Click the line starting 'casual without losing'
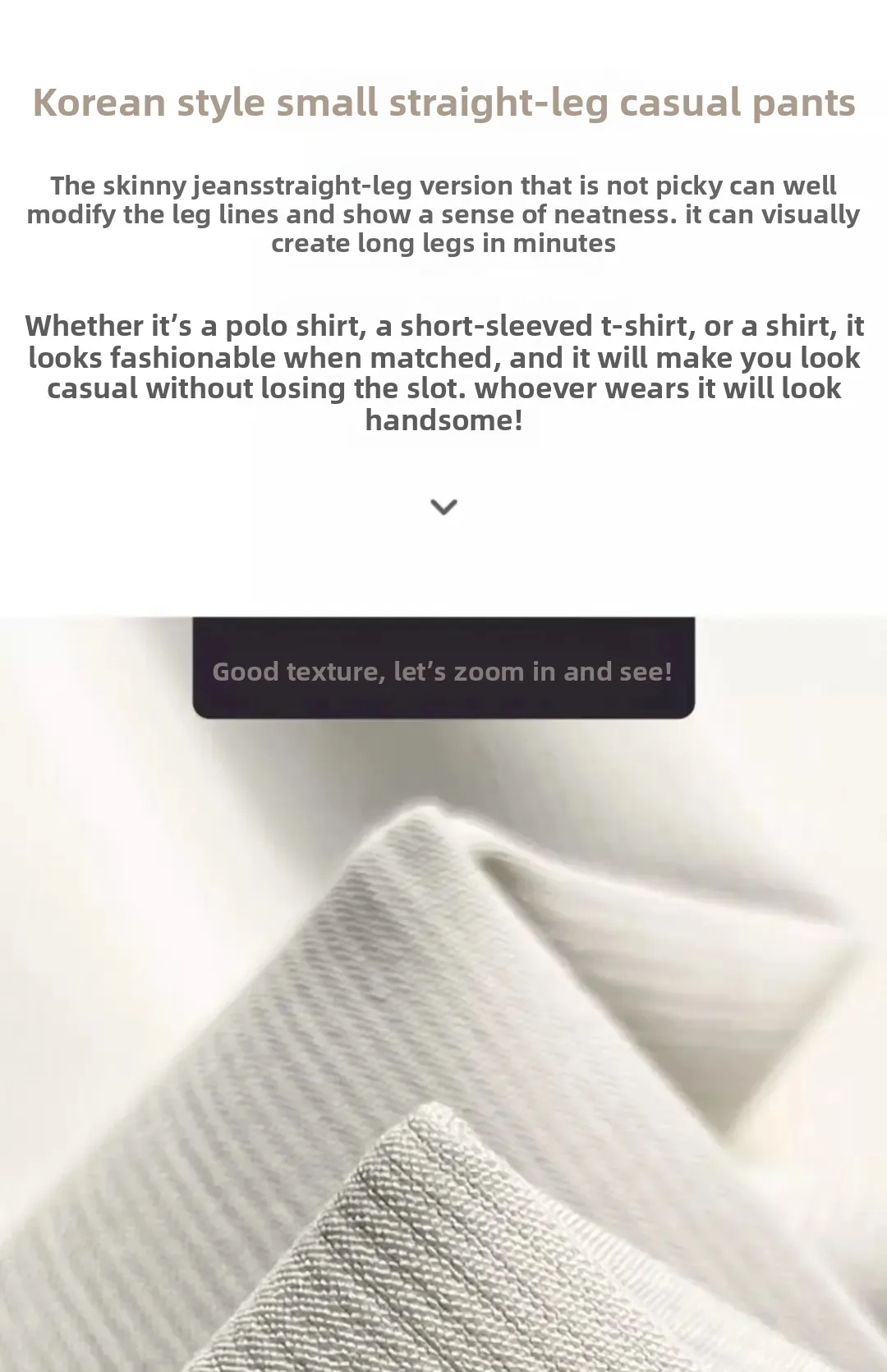 click(x=443, y=388)
